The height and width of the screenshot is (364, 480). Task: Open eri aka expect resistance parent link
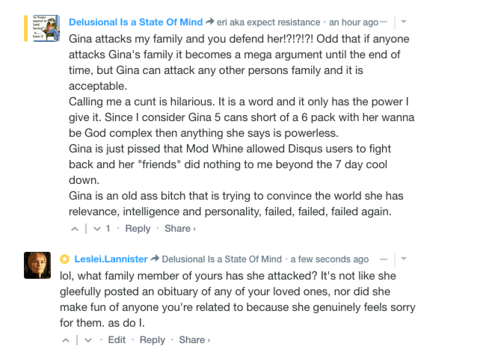pyautogui.click(x=268, y=22)
